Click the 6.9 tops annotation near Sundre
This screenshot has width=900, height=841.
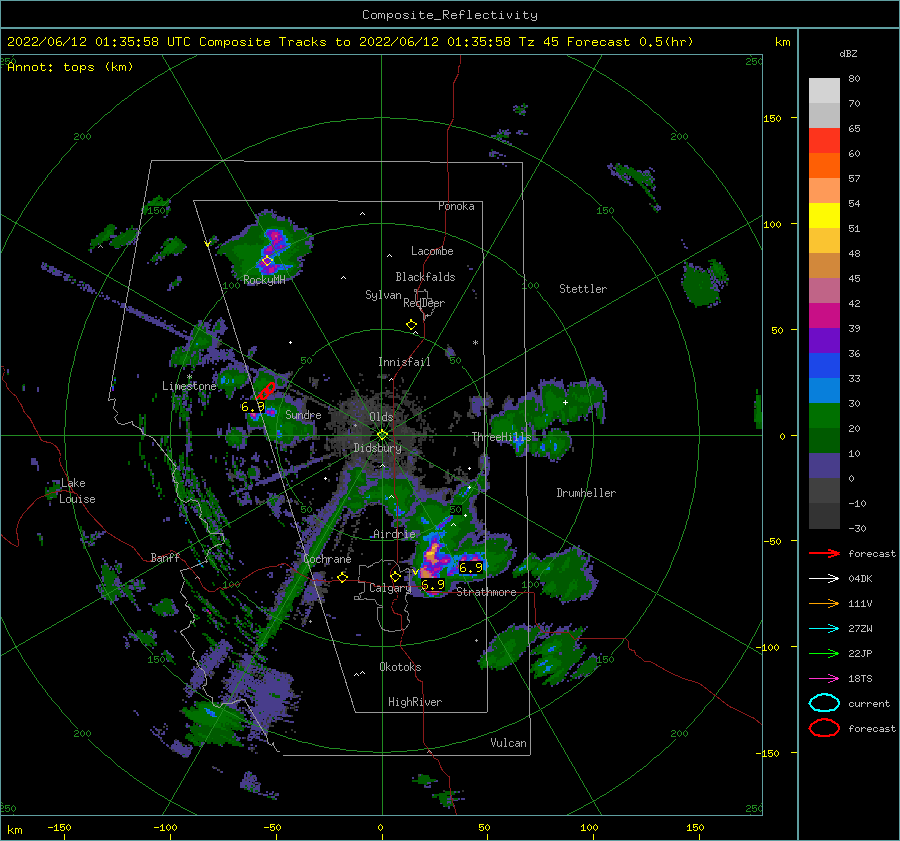coord(253,407)
